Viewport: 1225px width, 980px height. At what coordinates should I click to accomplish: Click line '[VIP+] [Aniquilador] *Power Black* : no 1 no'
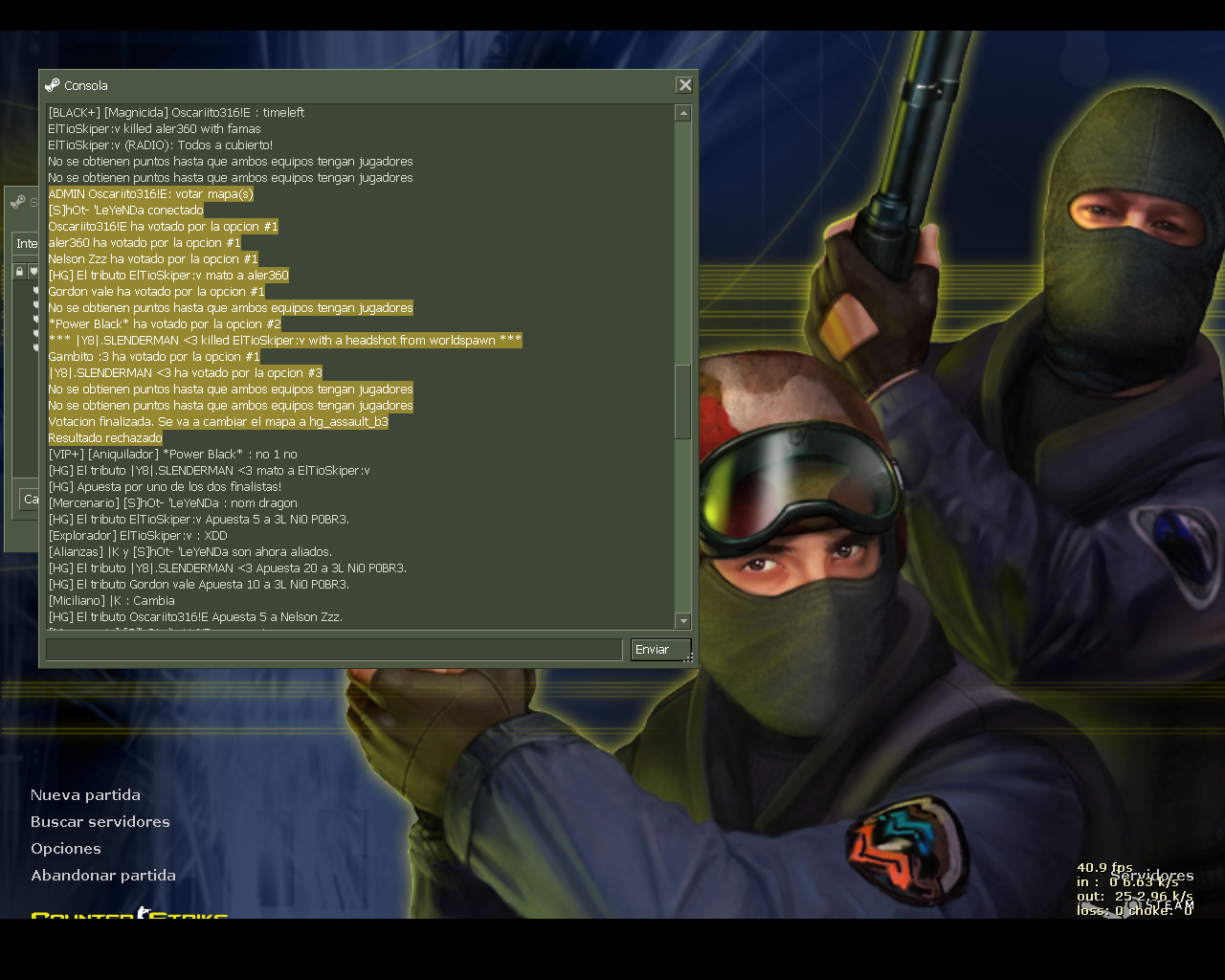point(172,455)
